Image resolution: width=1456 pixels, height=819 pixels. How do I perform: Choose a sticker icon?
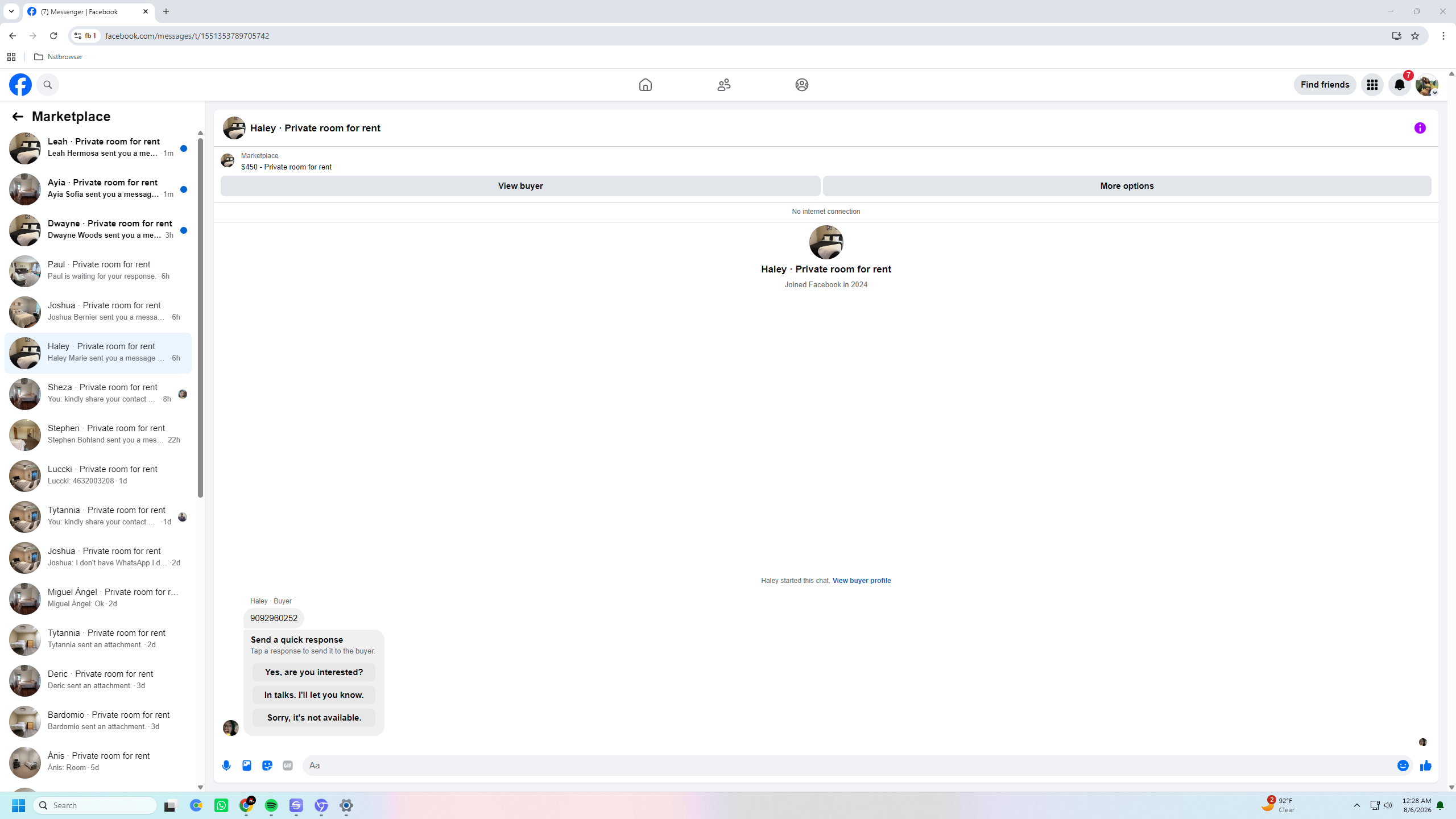coord(267,766)
